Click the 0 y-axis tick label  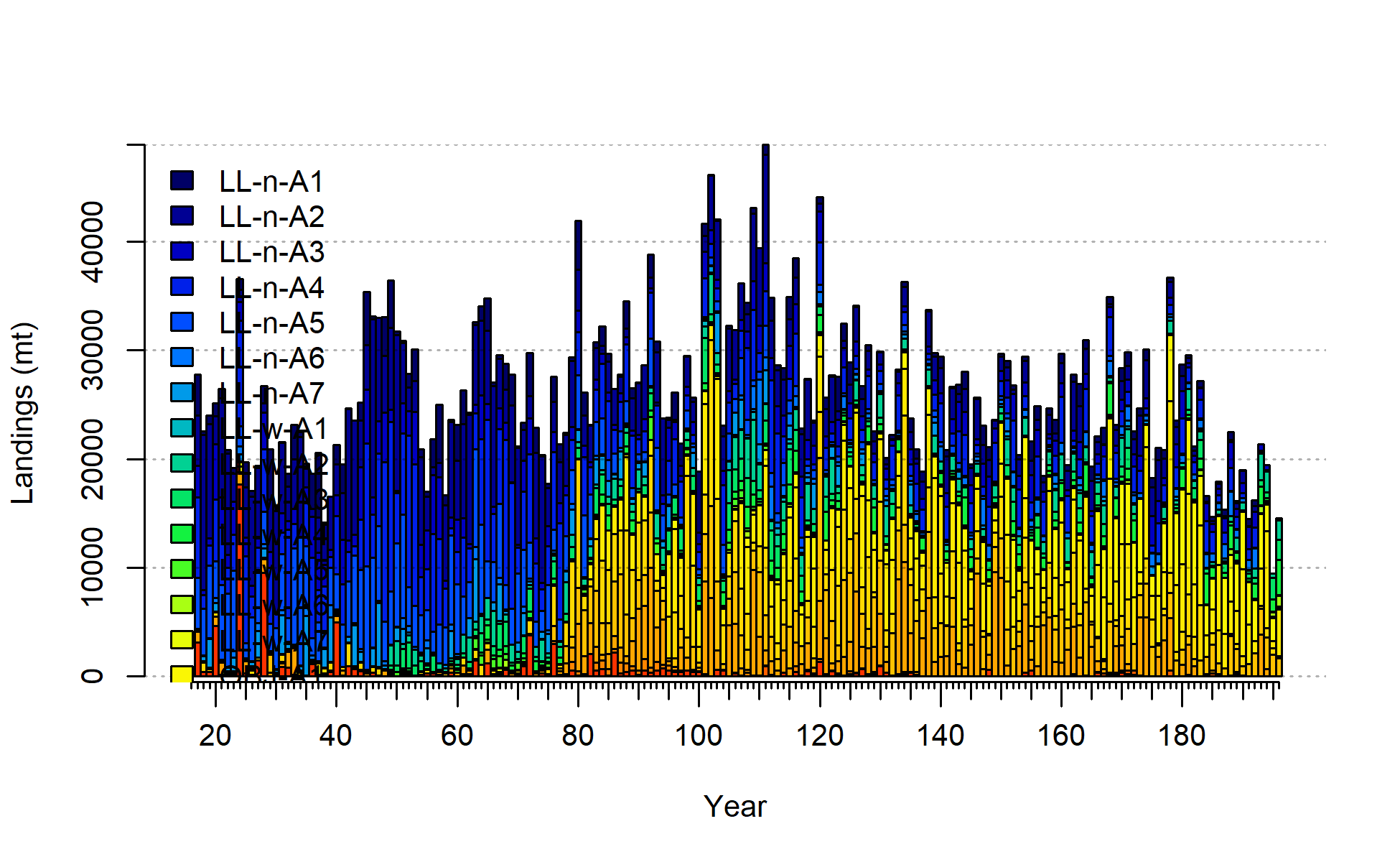click(92, 676)
